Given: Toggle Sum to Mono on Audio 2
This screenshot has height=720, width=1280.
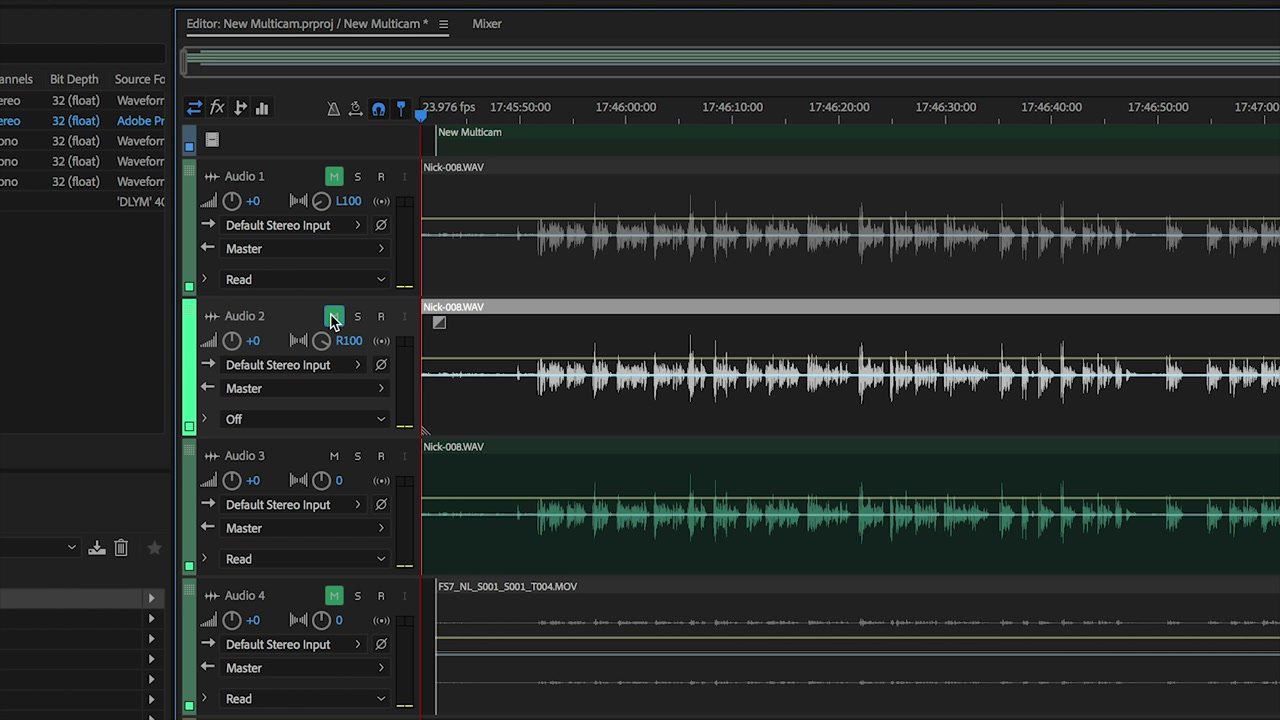Looking at the screenshot, I should point(381,341).
